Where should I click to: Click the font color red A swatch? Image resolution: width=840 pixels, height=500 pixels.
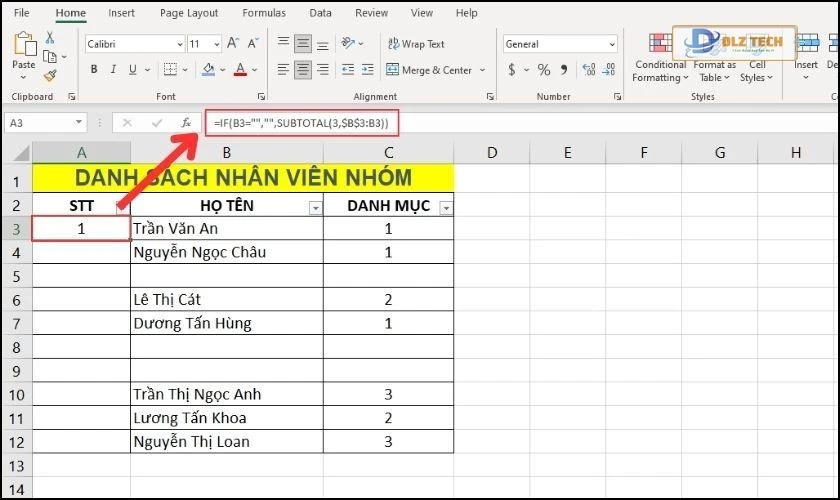click(239, 70)
